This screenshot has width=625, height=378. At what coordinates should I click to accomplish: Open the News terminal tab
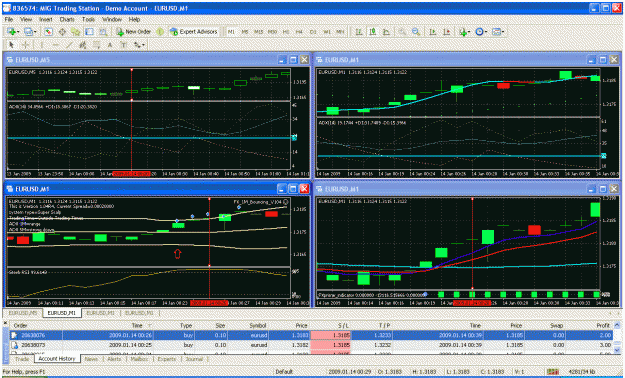(91, 359)
